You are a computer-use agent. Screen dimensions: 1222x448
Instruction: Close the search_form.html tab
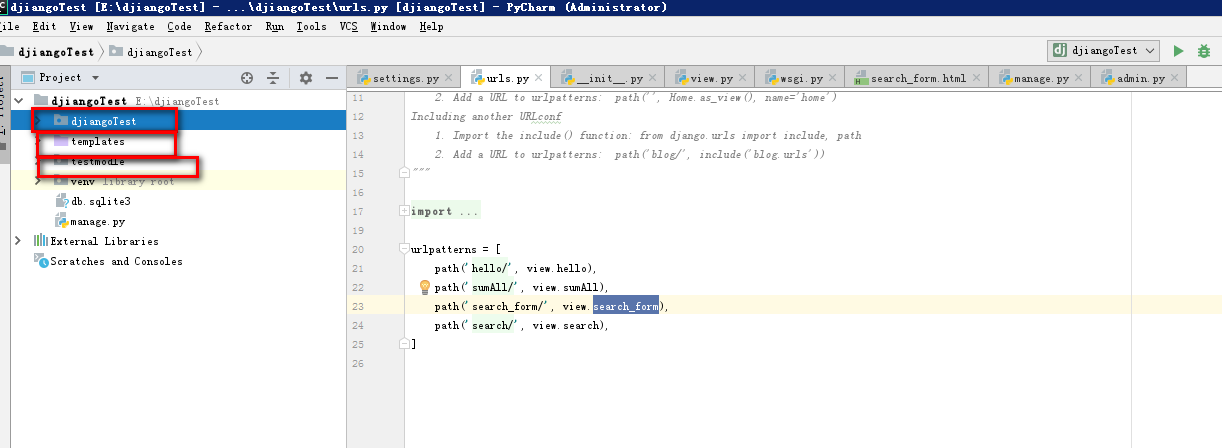point(975,78)
